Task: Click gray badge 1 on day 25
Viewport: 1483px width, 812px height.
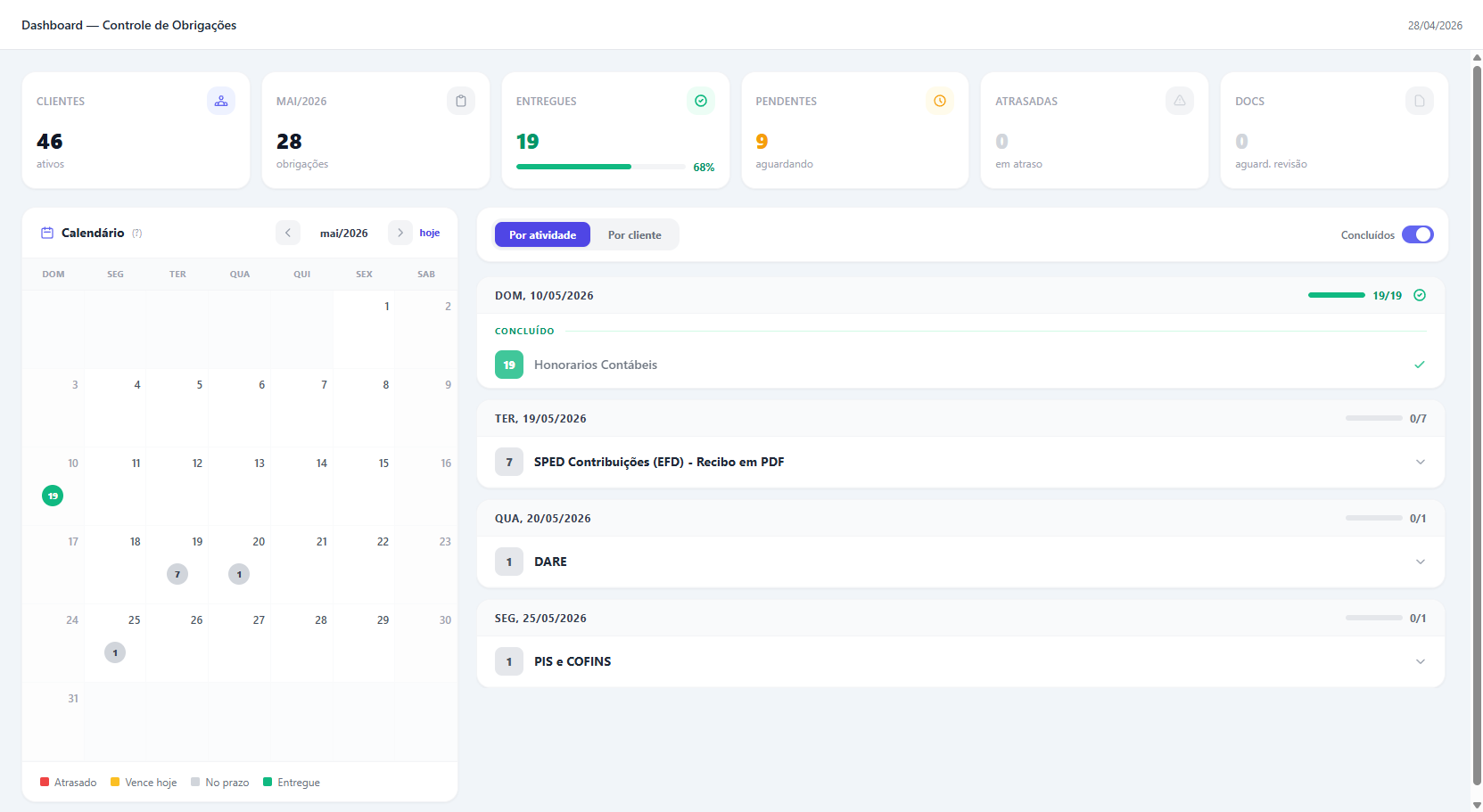Action: (x=115, y=652)
